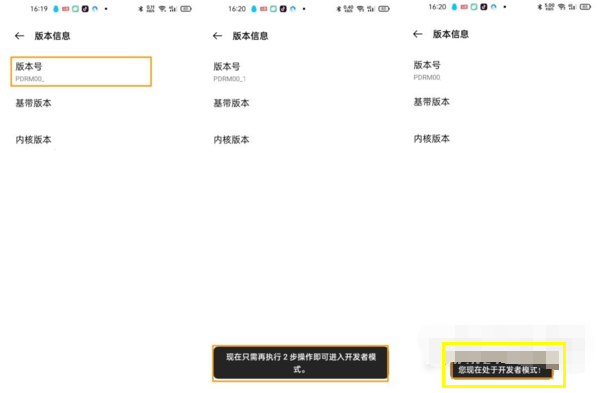This screenshot has width=604, height=393.
Task: Tap Wi-Fi icon in right status bar
Action: (562, 7)
